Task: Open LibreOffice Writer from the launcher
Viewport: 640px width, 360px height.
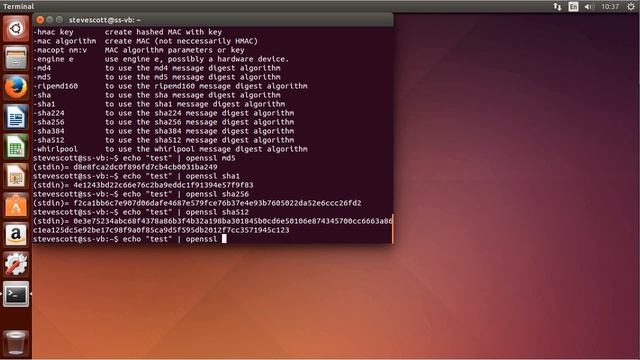Action: pyautogui.click(x=16, y=117)
